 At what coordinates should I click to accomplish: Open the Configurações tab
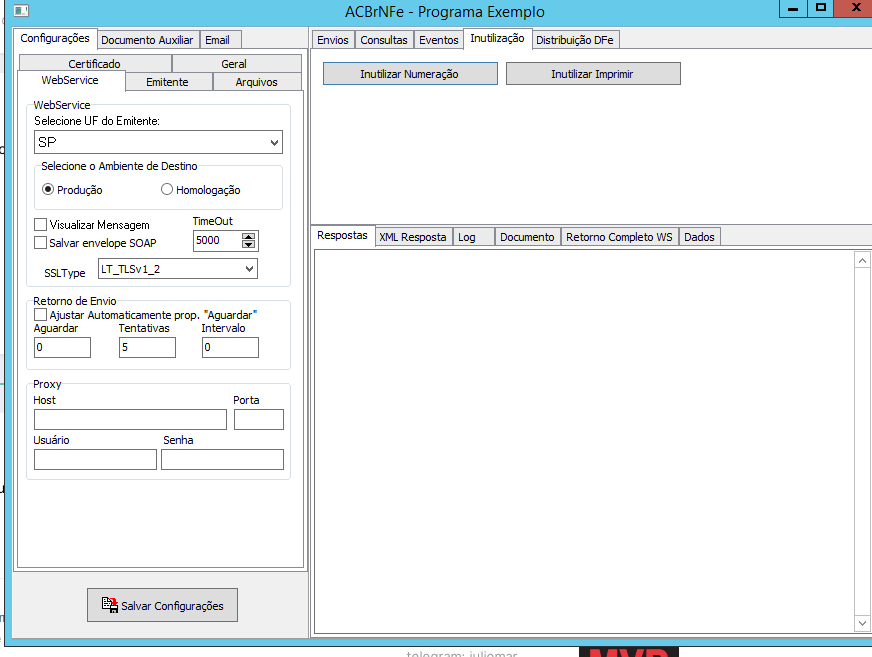point(55,38)
